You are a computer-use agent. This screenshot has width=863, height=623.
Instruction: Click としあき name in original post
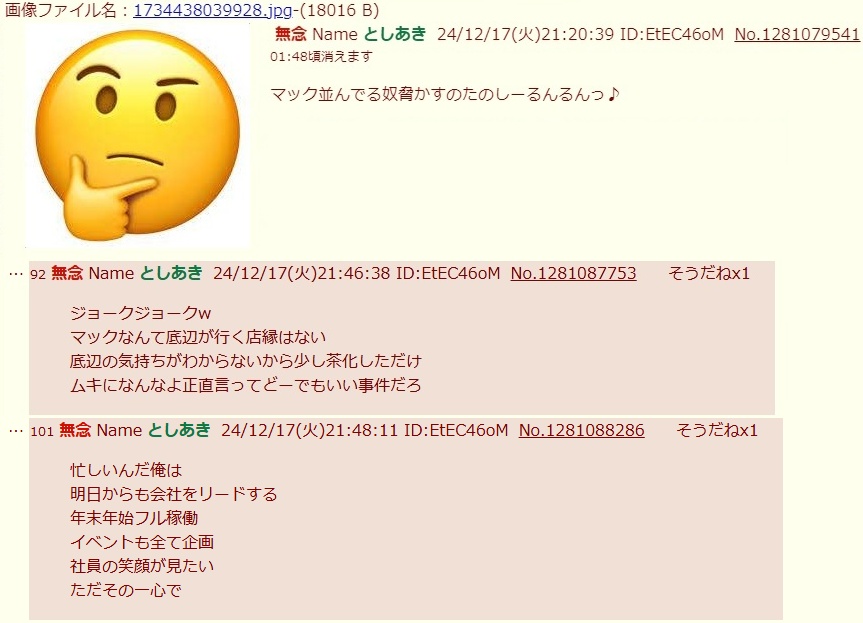click(395, 34)
